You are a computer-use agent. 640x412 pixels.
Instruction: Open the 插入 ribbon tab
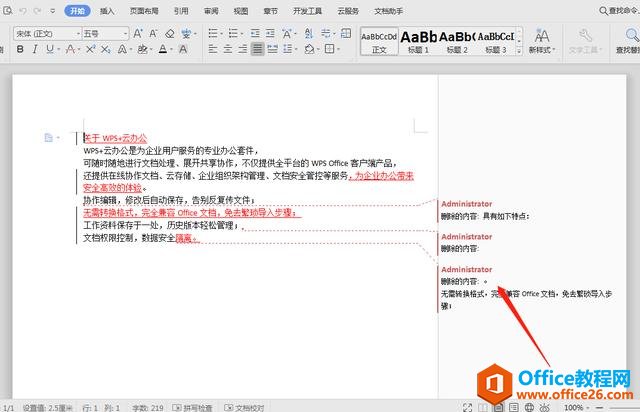click(x=107, y=11)
